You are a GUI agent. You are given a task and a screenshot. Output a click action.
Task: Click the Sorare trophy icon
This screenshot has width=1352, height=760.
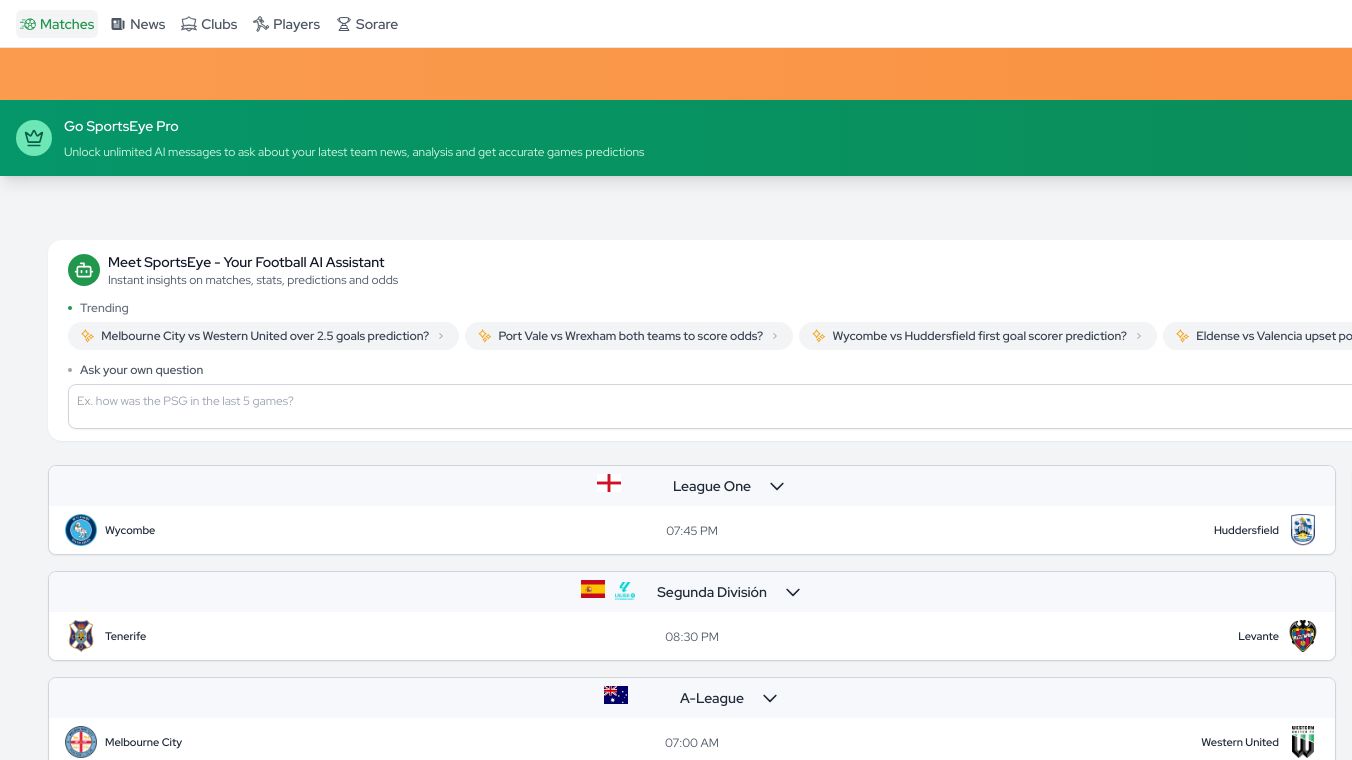(x=344, y=24)
